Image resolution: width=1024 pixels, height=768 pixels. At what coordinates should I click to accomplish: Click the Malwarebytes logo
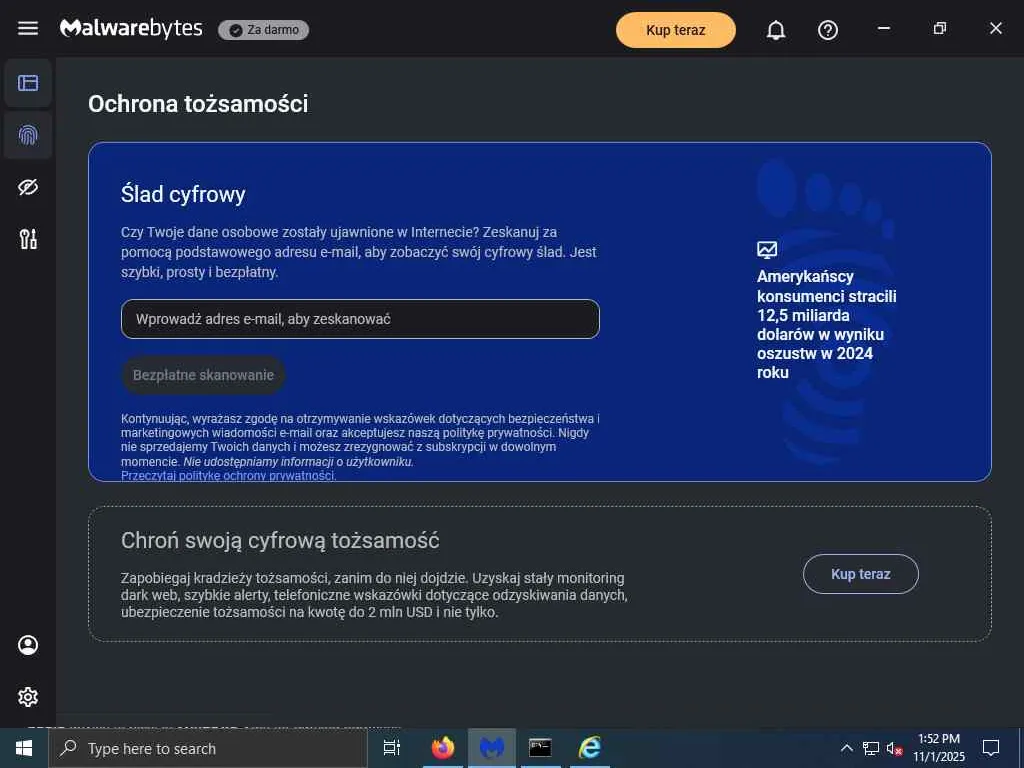coord(131,29)
